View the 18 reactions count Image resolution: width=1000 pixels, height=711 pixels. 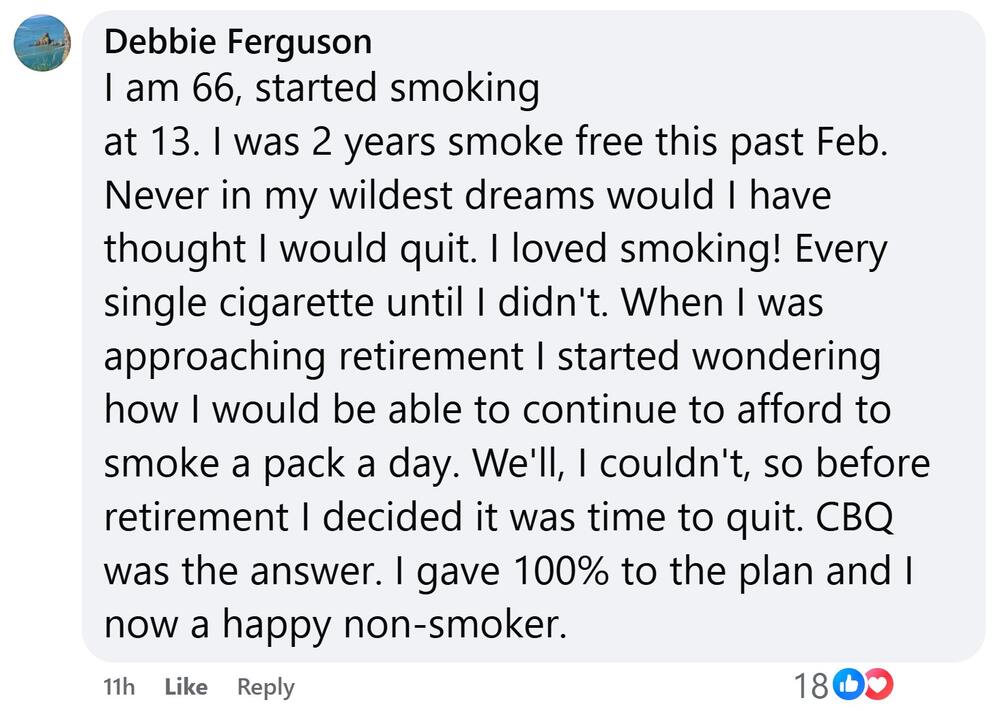click(x=810, y=685)
